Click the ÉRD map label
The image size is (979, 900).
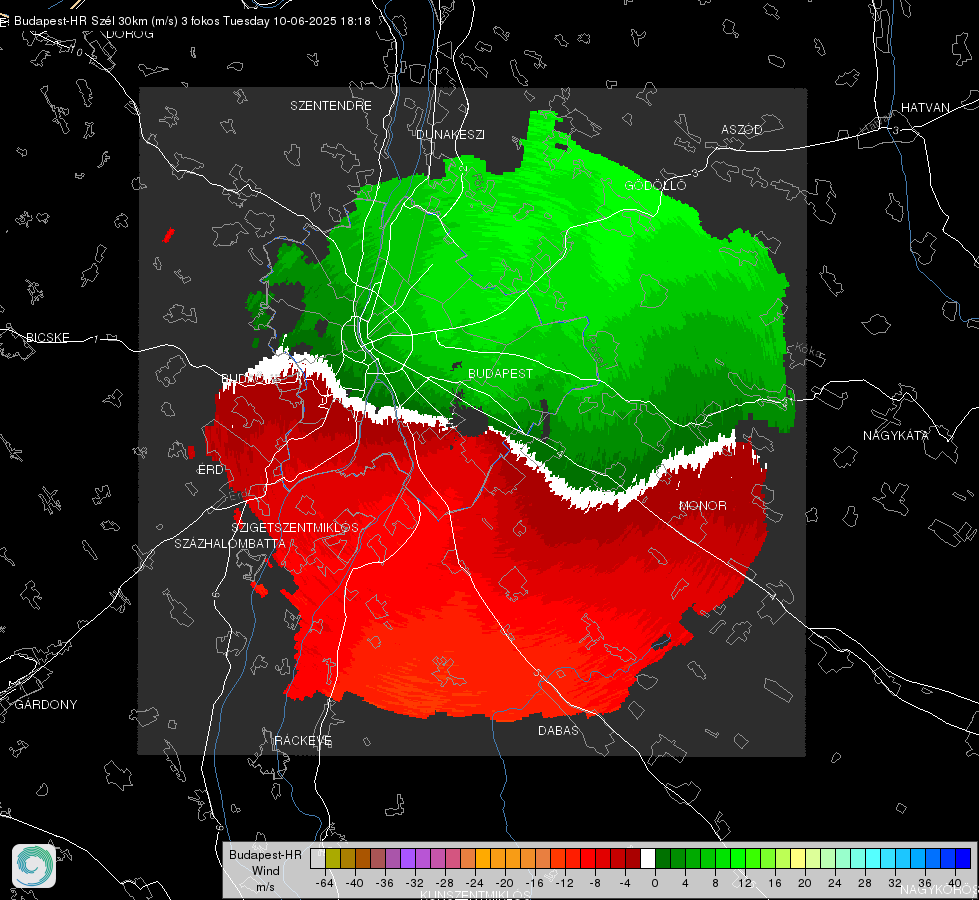pos(210,470)
